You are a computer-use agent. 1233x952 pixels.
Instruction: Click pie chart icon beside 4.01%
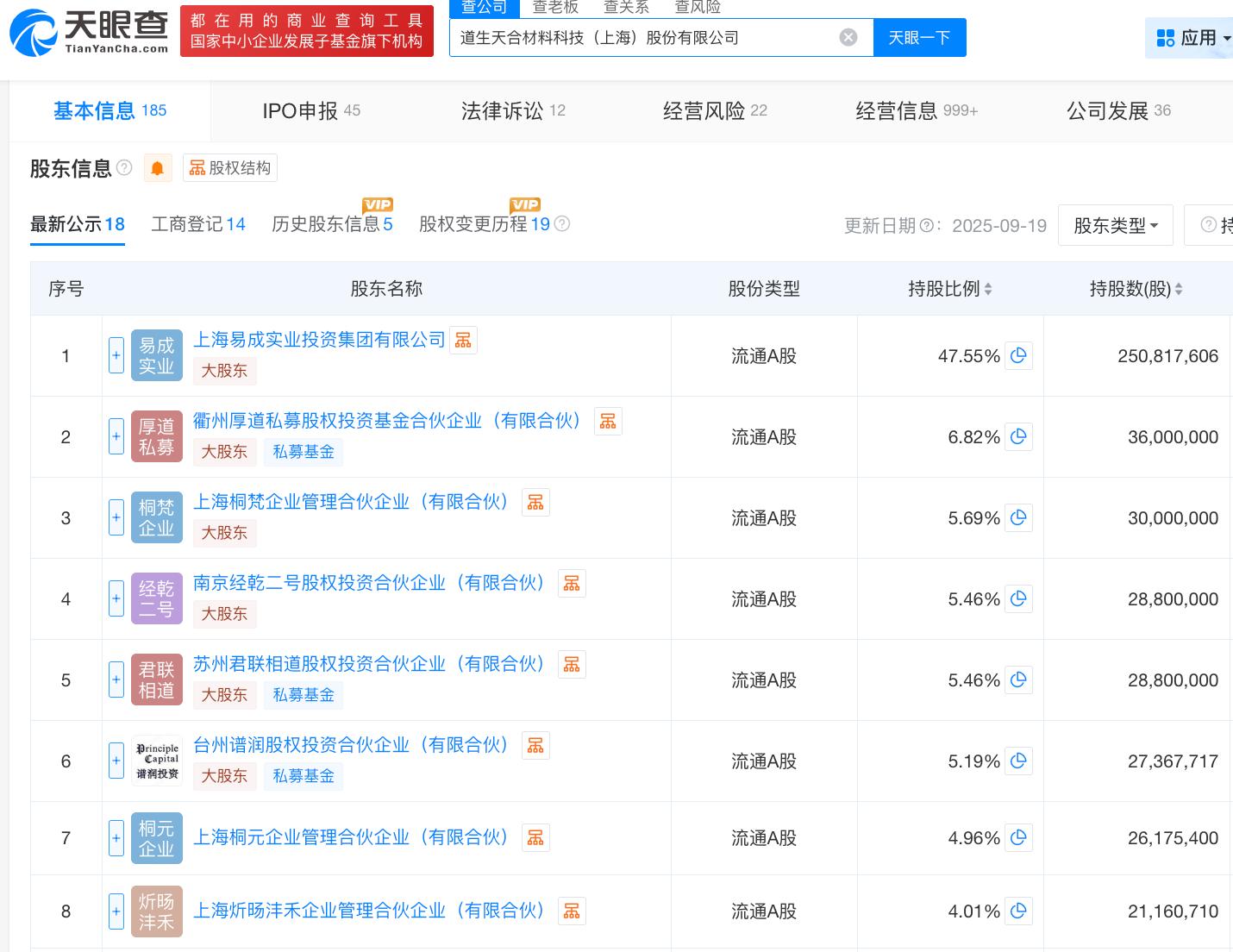coord(1018,911)
